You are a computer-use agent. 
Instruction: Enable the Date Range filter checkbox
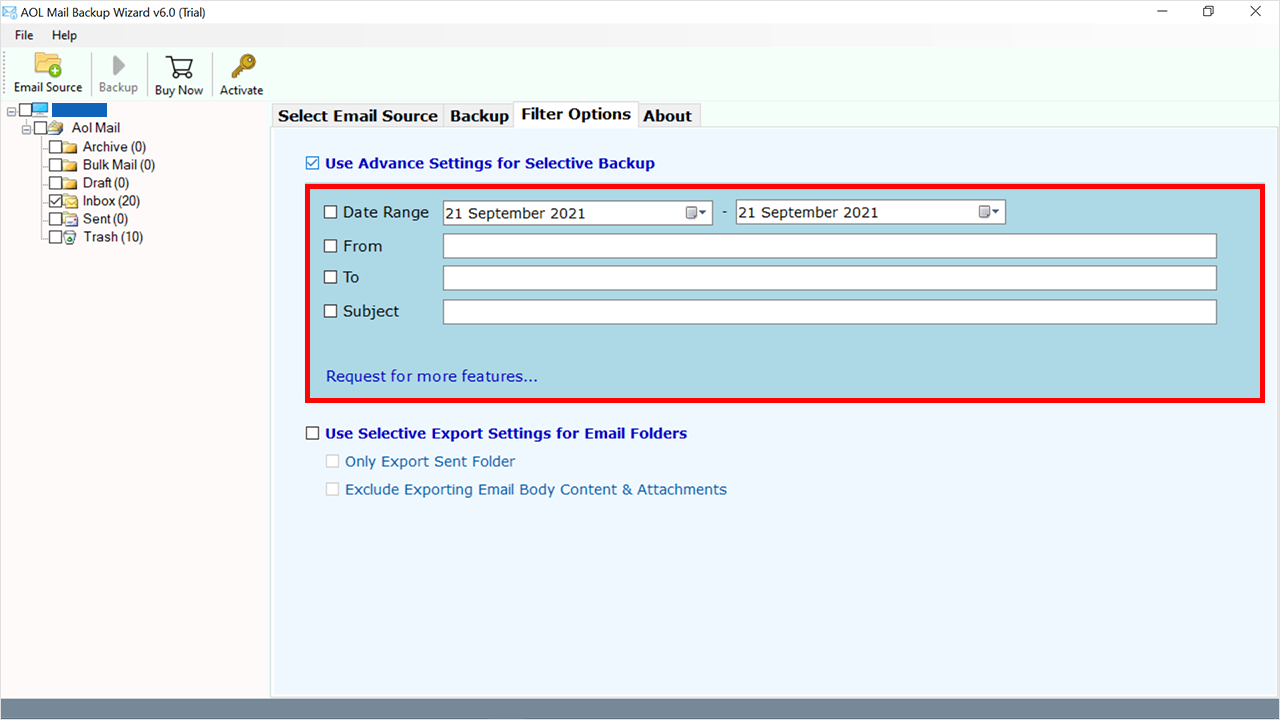point(331,212)
